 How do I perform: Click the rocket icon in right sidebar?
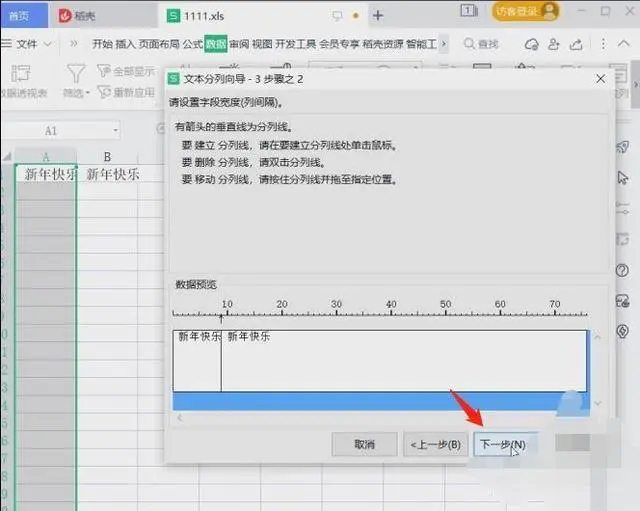623,146
